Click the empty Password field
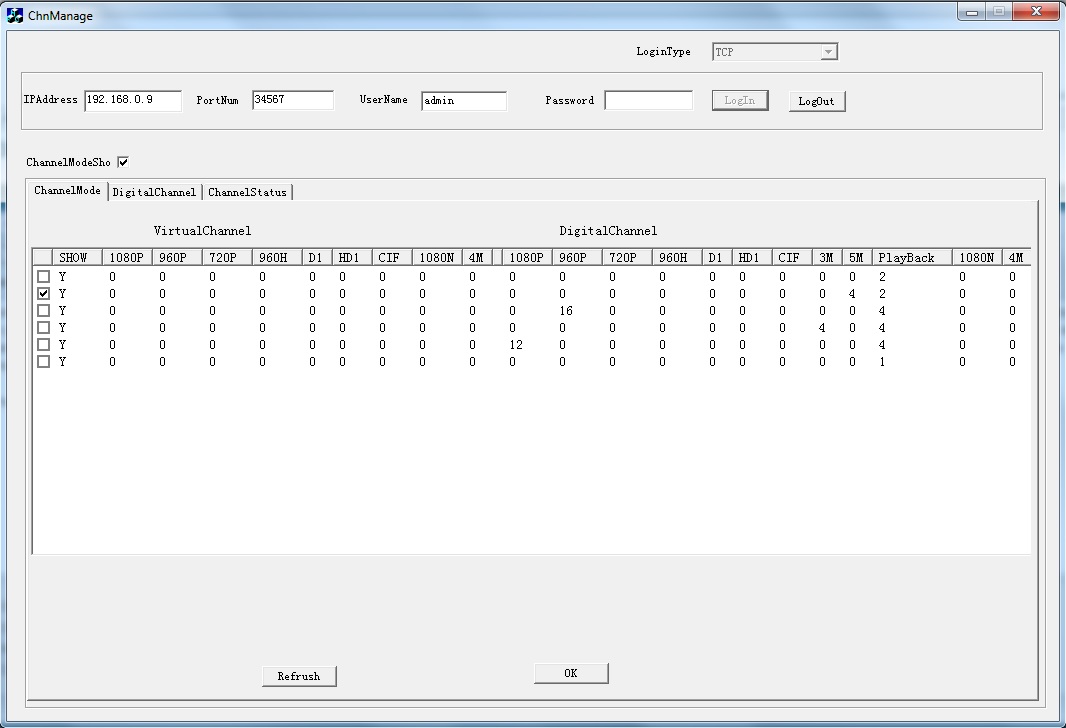Viewport: 1066px width, 728px height. coord(648,101)
